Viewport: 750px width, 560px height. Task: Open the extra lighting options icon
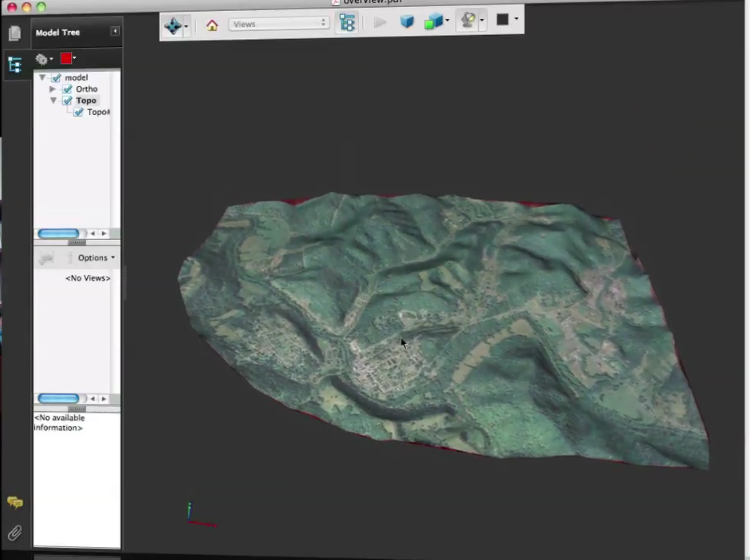(x=468, y=20)
